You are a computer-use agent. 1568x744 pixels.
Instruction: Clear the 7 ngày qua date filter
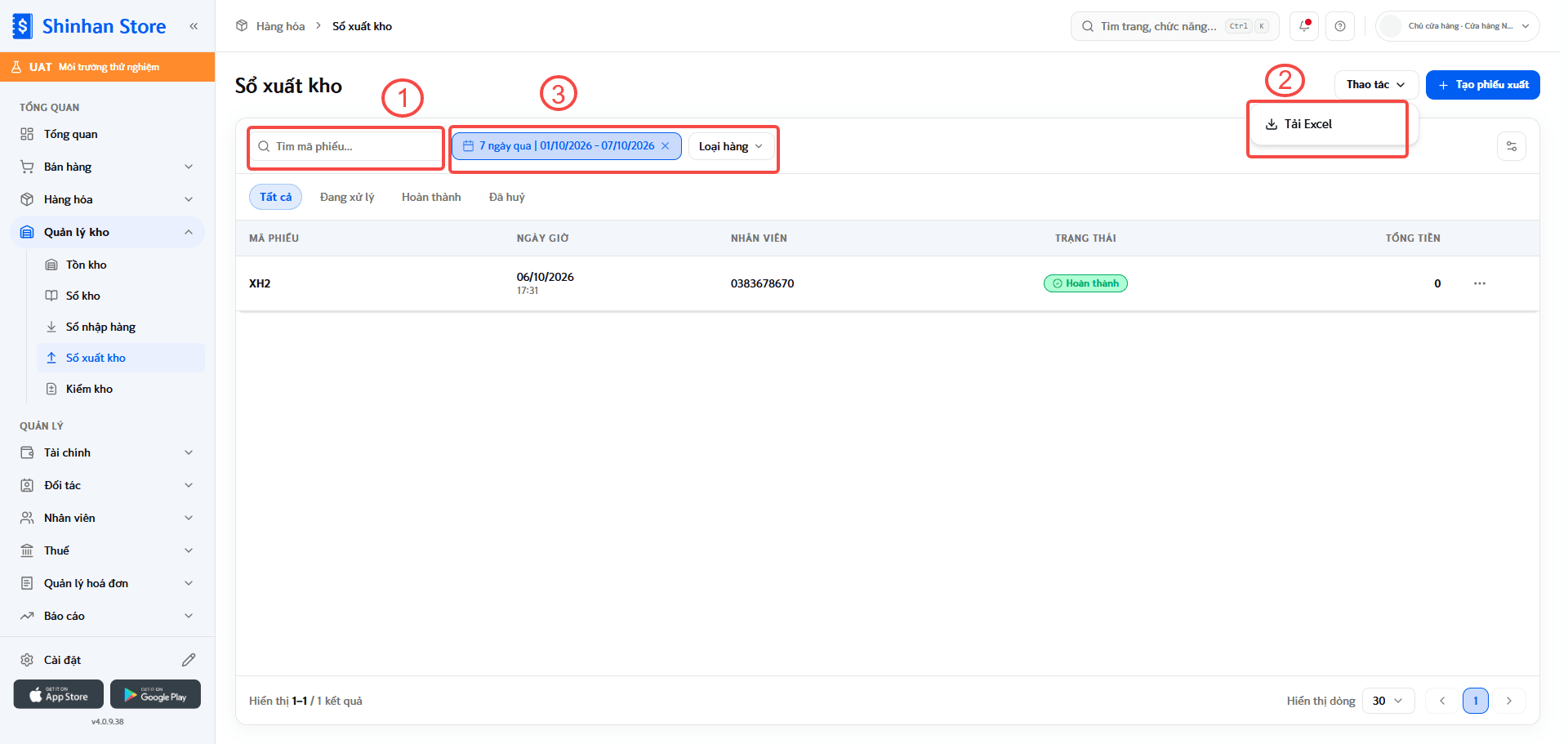[665, 146]
